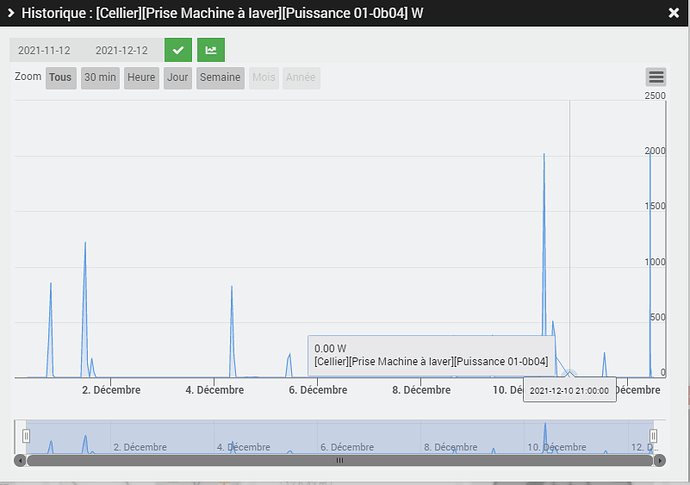Click the chevron arrow next to Historique title
This screenshot has width=690, height=485.
(11, 13)
